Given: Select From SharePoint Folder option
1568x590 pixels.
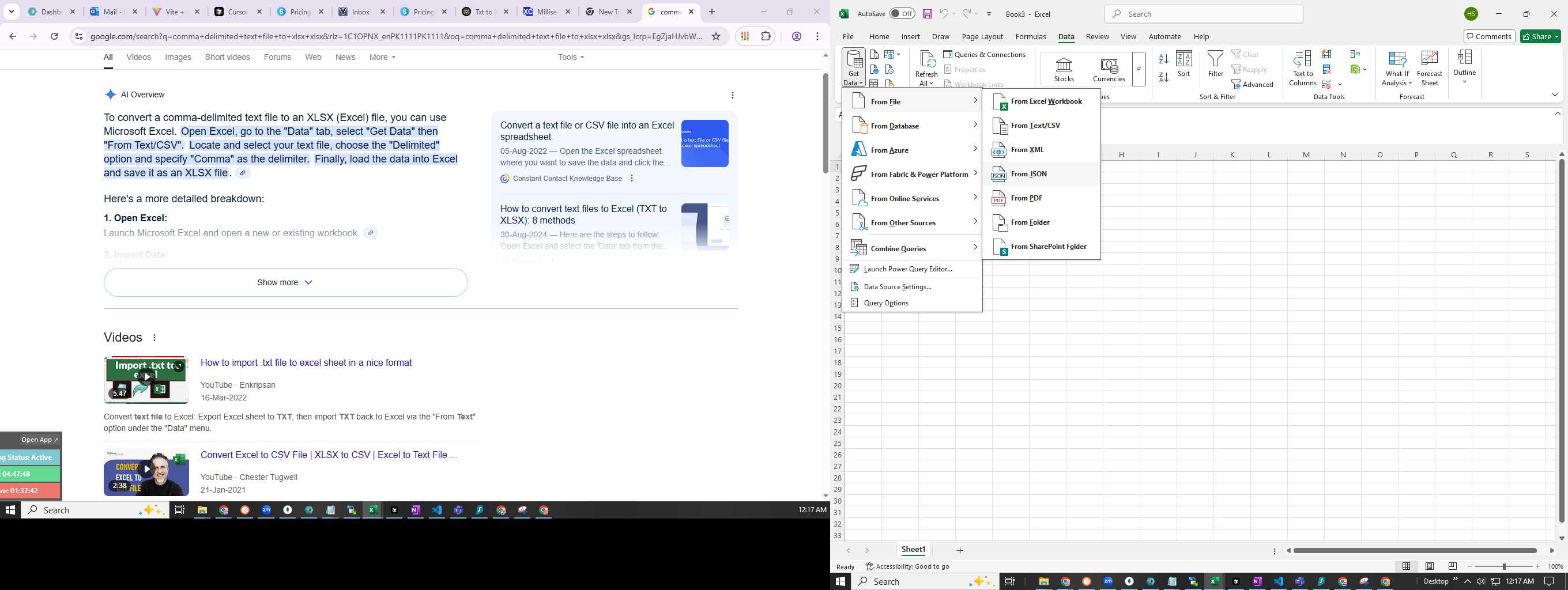Looking at the screenshot, I should (1042, 247).
